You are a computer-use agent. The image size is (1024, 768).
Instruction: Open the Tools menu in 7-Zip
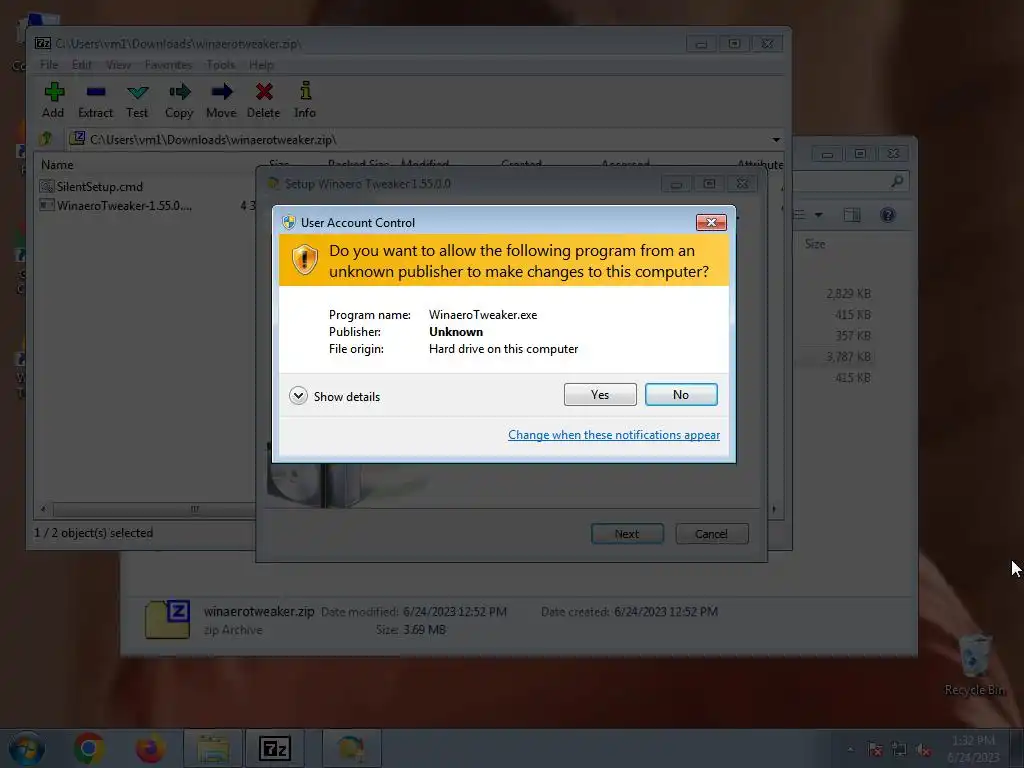tap(221, 65)
